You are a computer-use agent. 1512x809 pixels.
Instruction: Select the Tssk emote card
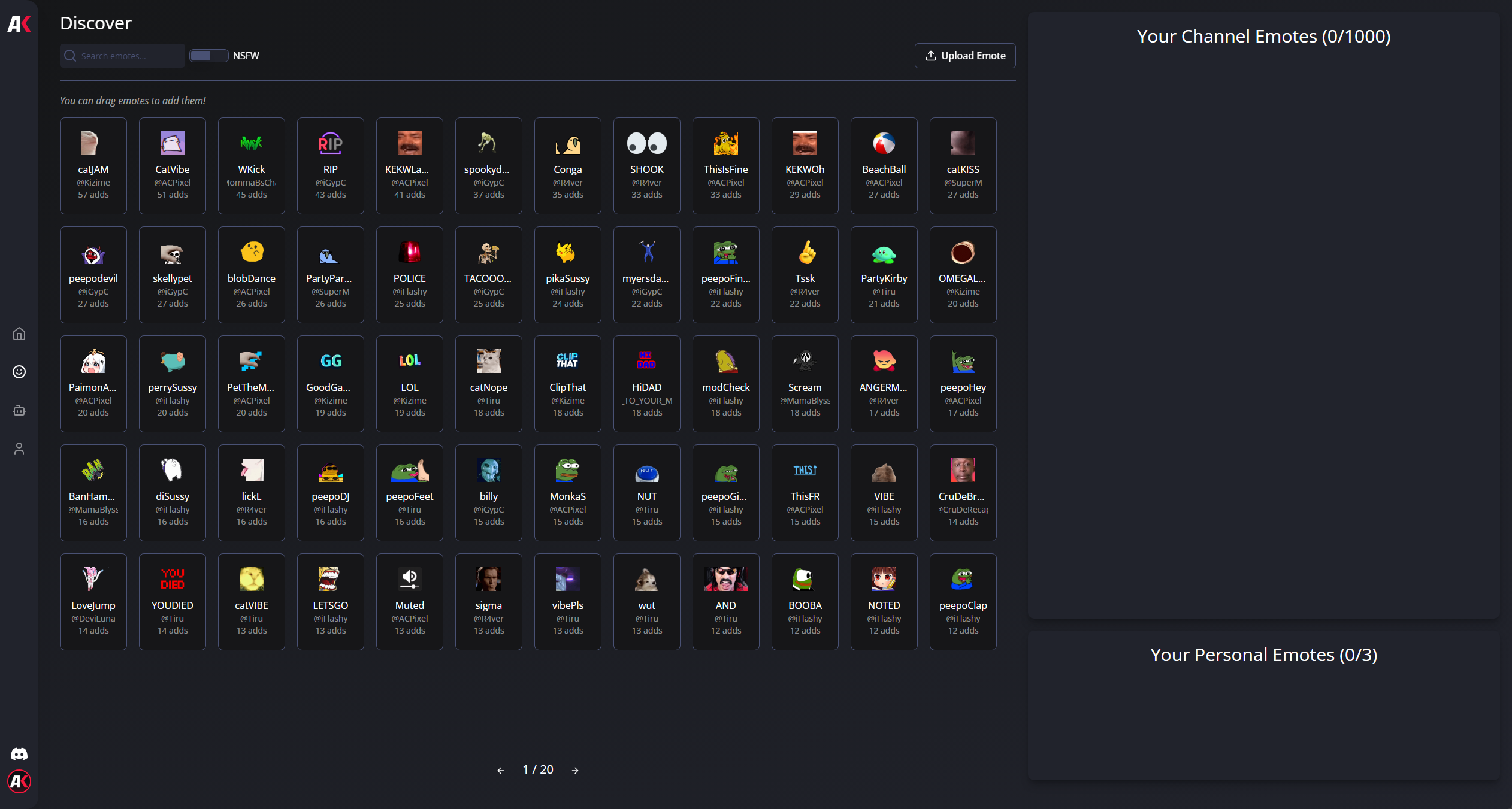(805, 275)
